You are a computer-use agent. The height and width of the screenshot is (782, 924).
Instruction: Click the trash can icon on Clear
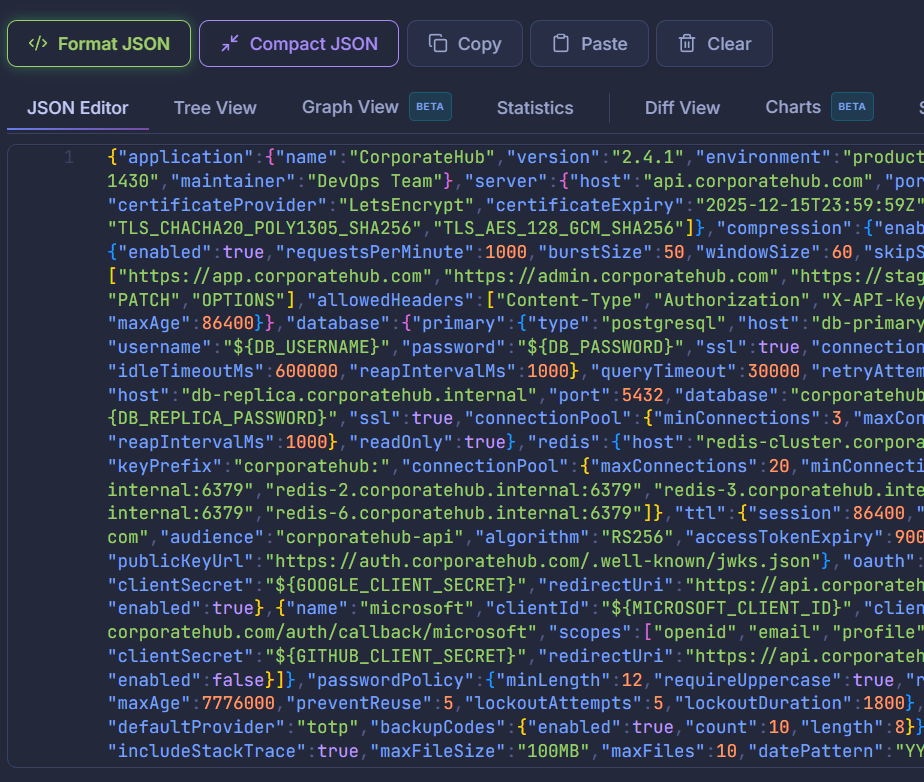click(687, 44)
